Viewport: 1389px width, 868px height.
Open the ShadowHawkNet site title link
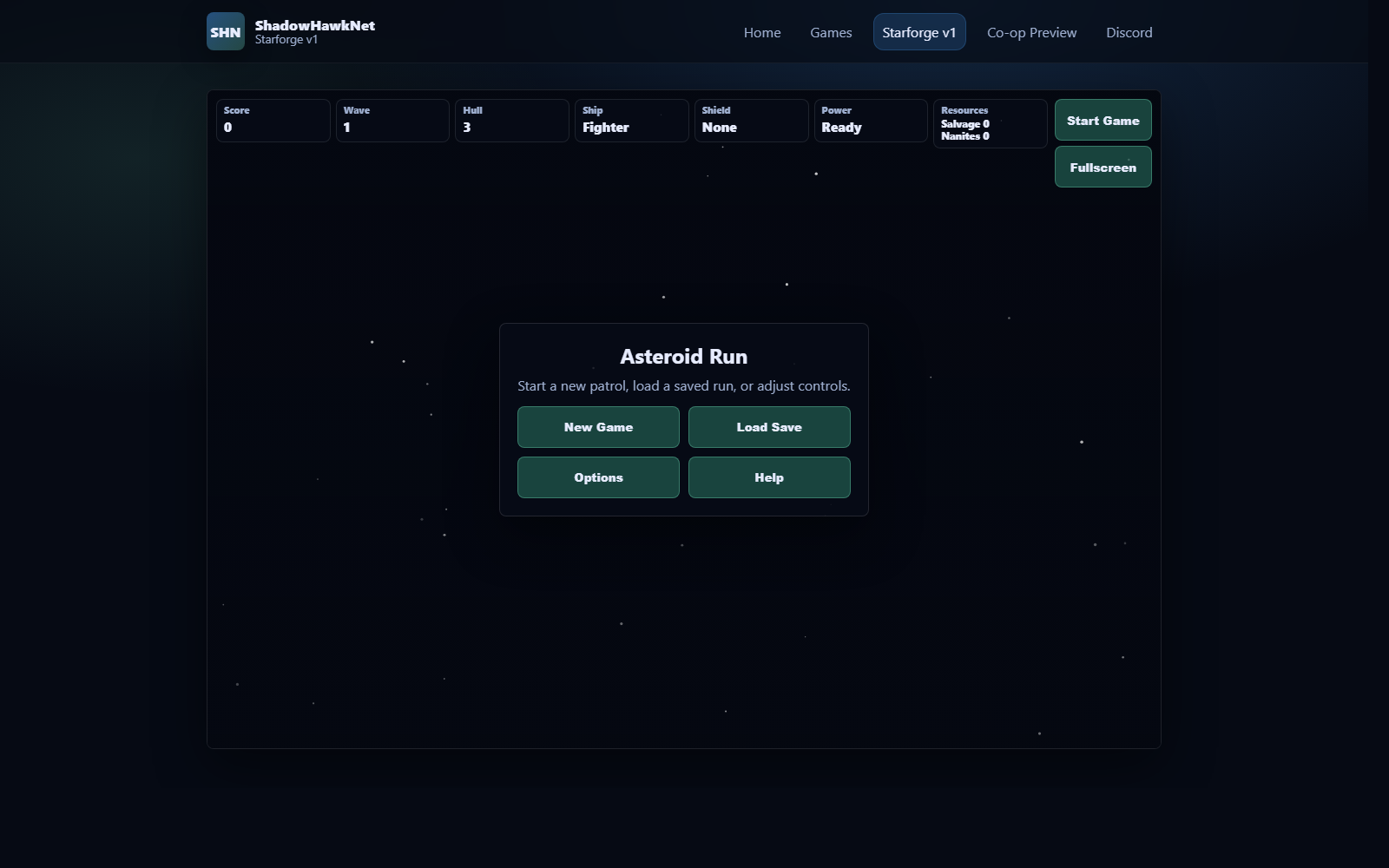point(315,25)
